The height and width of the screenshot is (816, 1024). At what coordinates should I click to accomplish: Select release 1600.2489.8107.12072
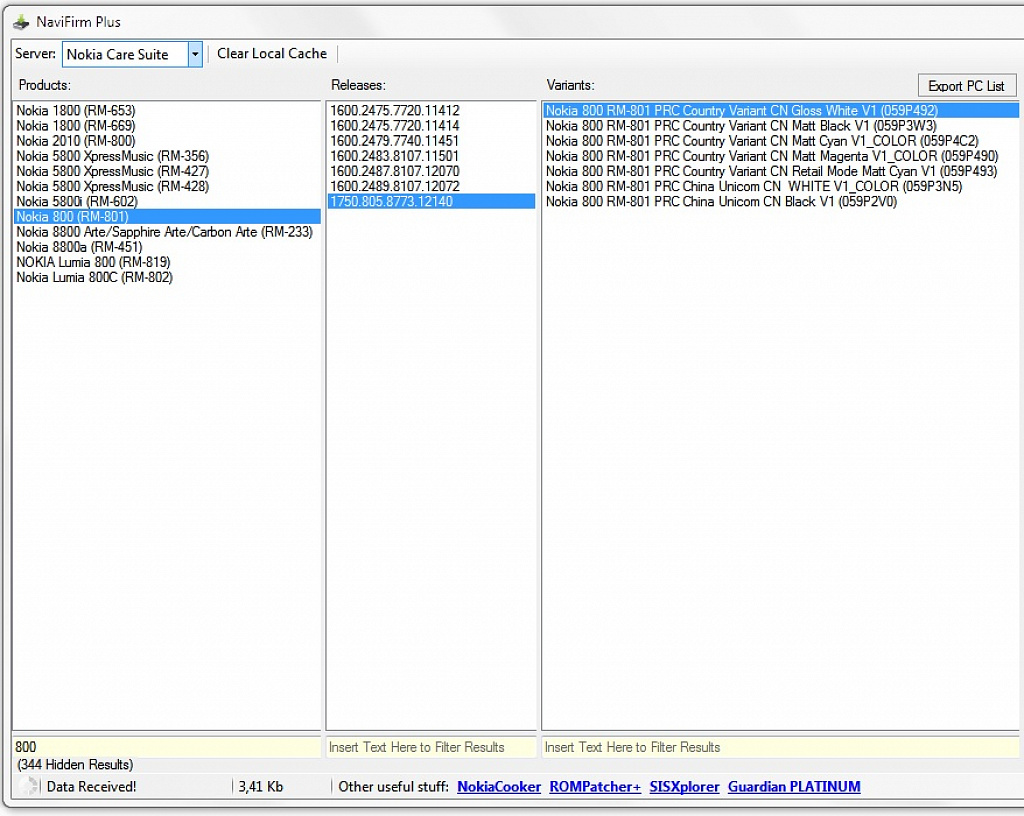(x=431, y=186)
